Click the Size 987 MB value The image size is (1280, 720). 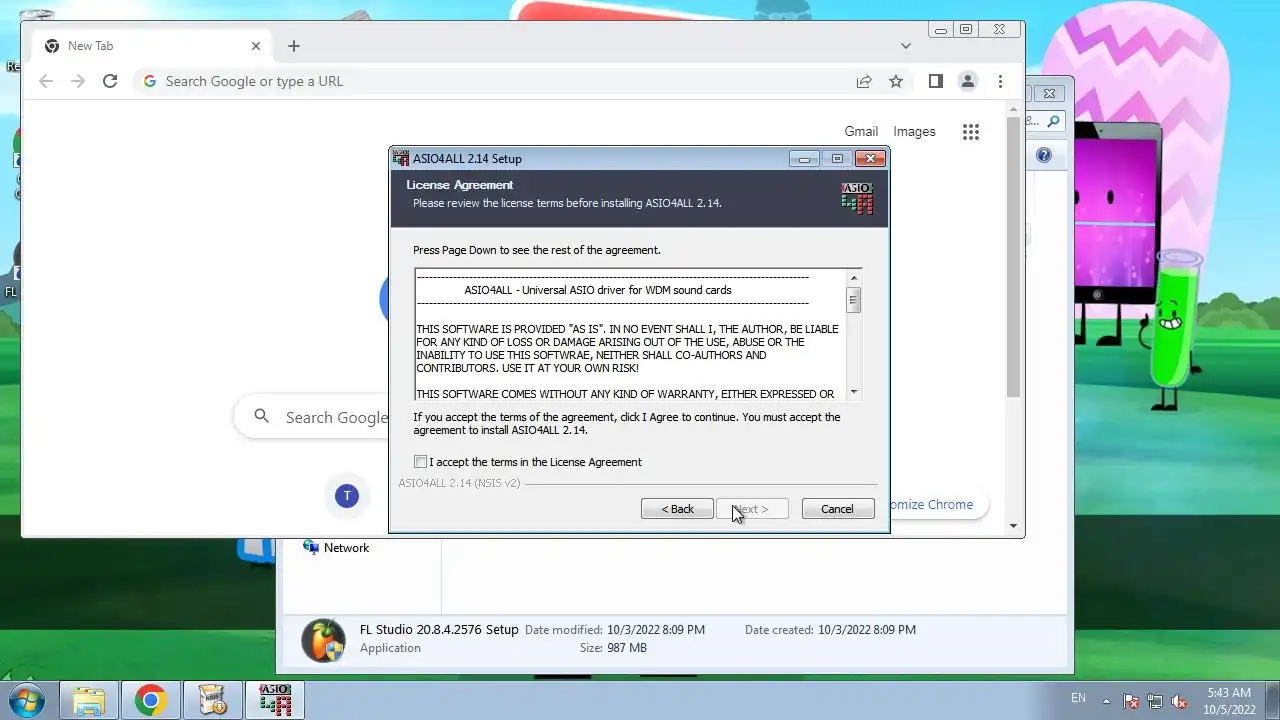point(627,648)
